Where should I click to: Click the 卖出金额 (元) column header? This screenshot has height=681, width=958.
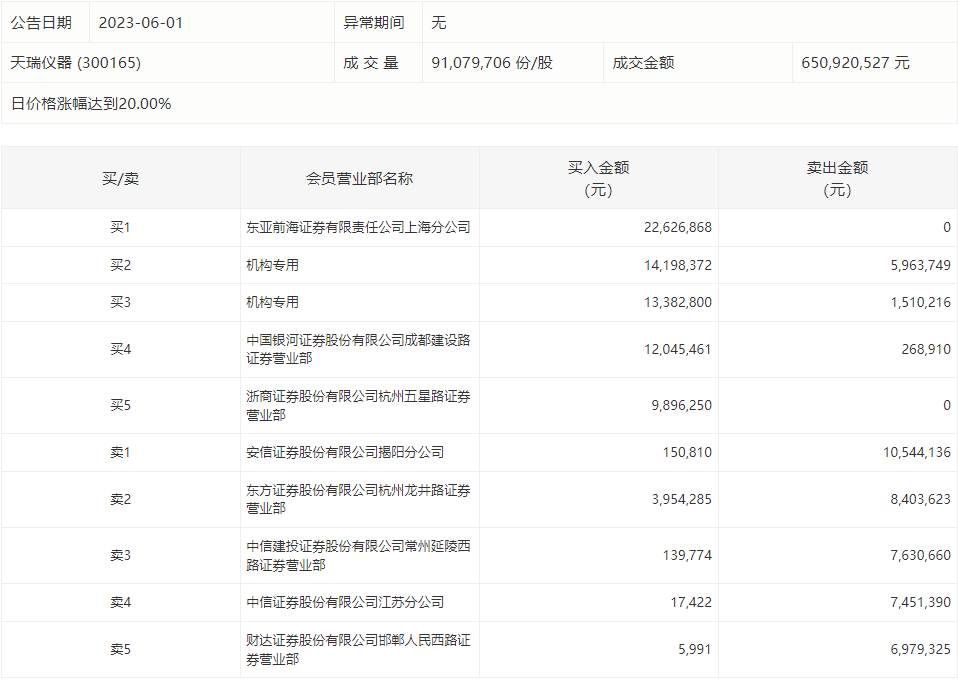tap(838, 178)
